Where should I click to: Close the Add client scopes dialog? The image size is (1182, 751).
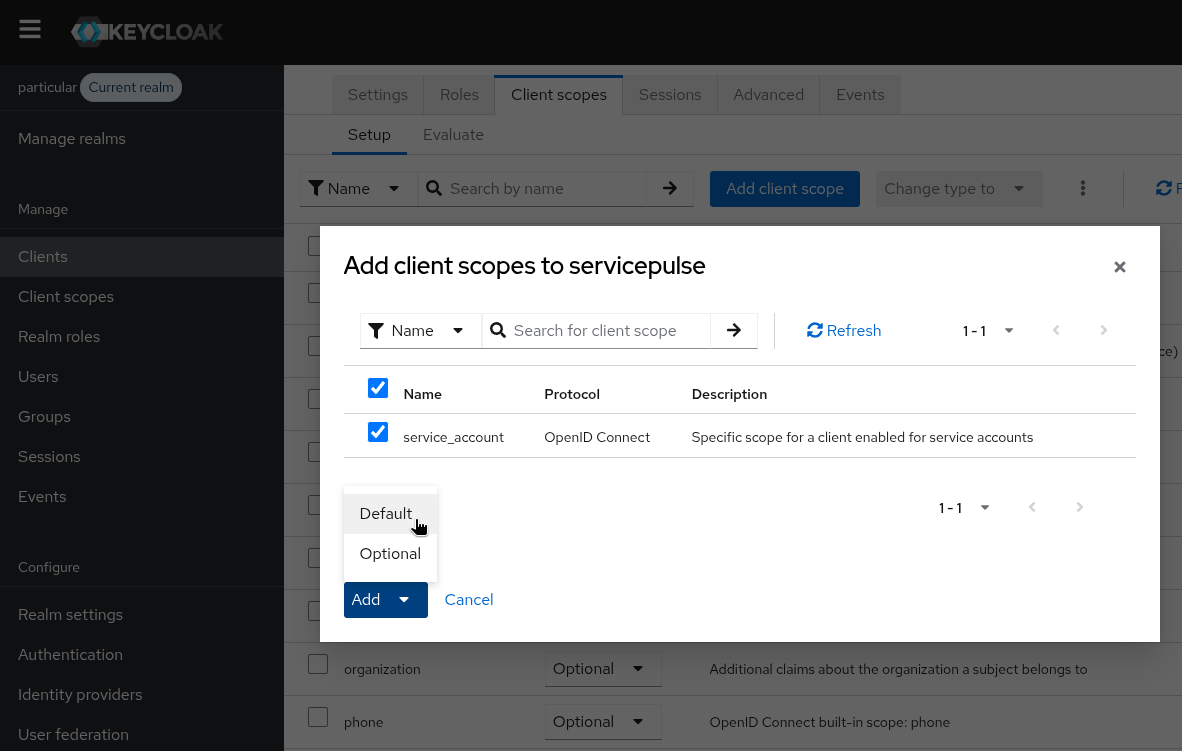1119,267
